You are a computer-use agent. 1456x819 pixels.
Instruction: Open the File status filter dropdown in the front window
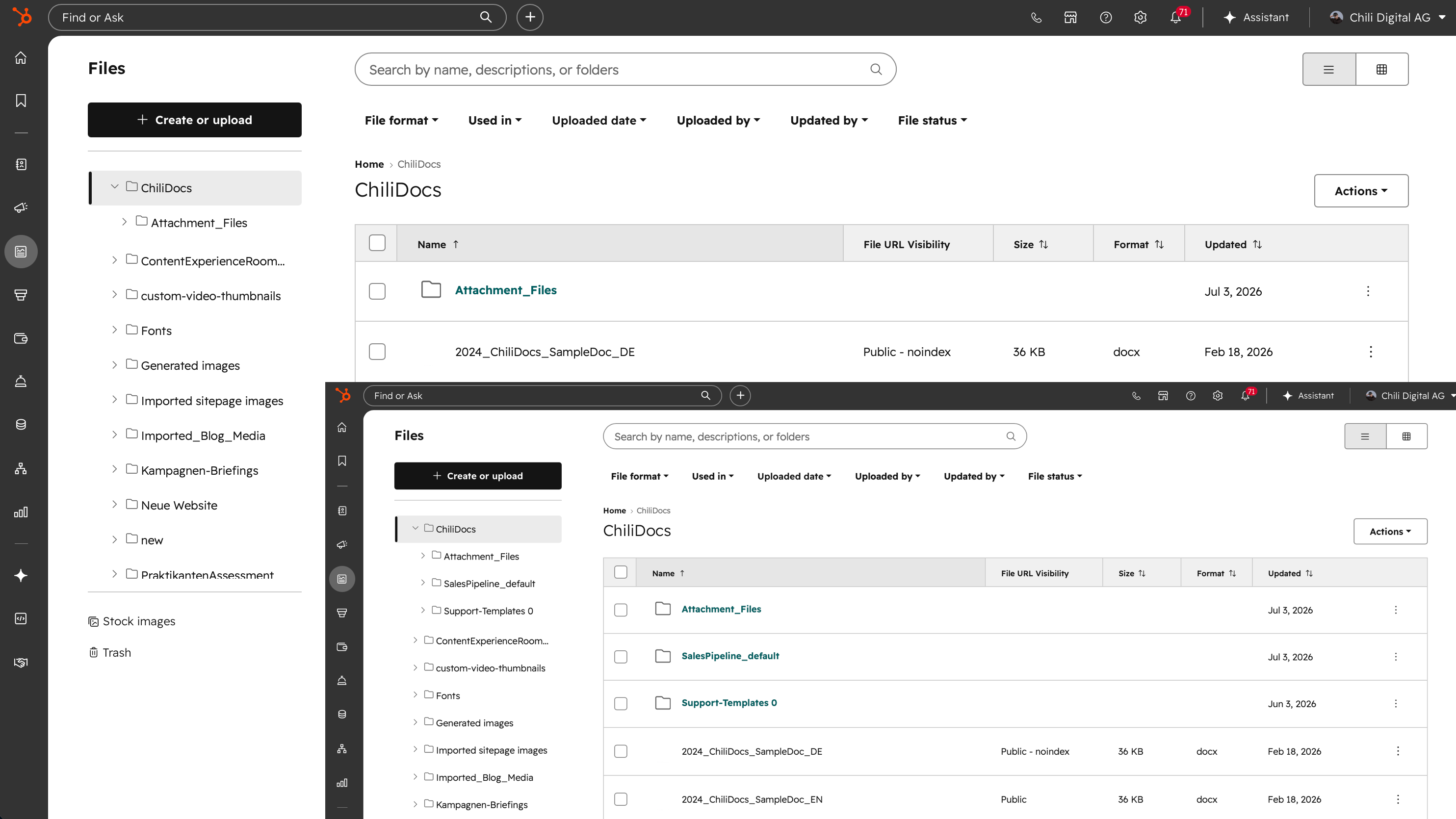click(1055, 477)
